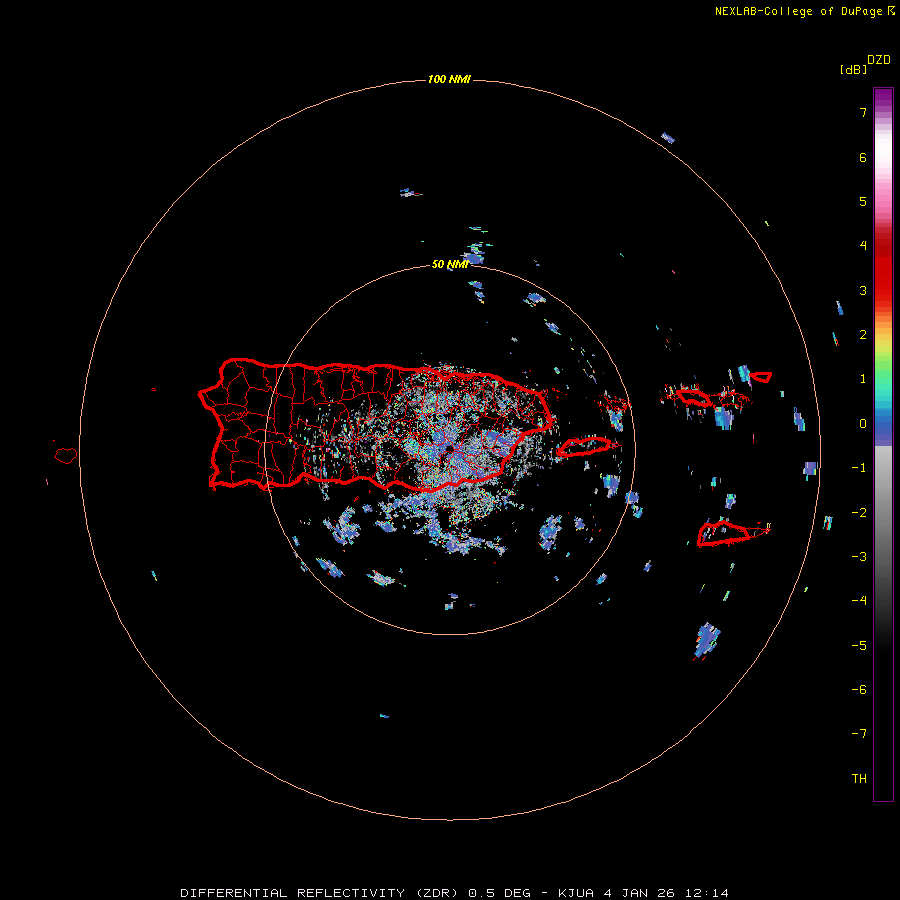Click the DZD product label above color scale
The height and width of the screenshot is (900, 900).
(879, 60)
